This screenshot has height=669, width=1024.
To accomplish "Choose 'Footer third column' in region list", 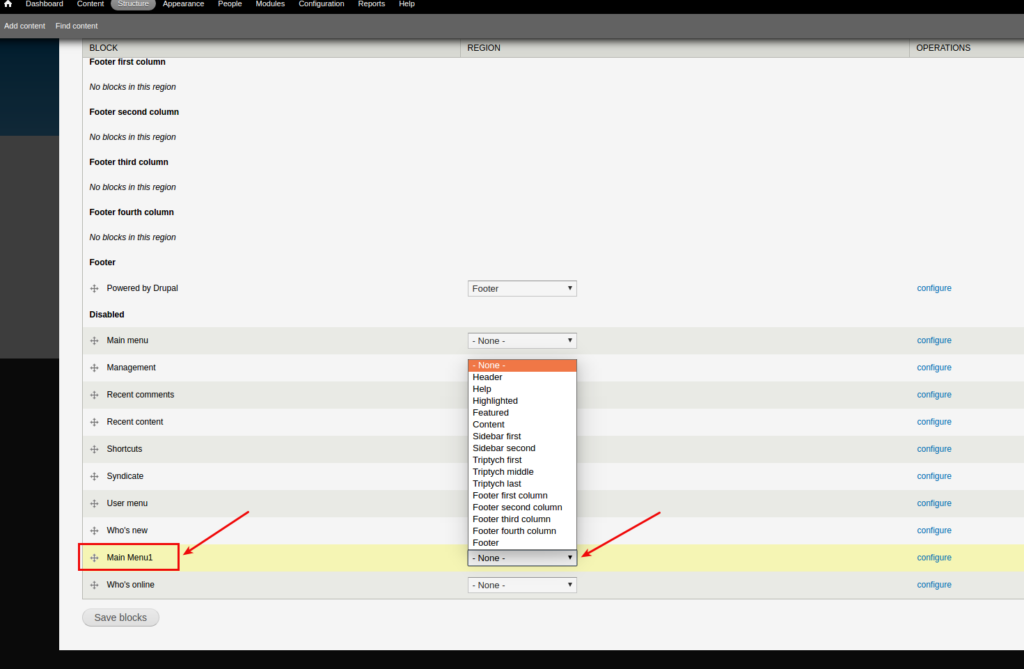I will point(522,519).
